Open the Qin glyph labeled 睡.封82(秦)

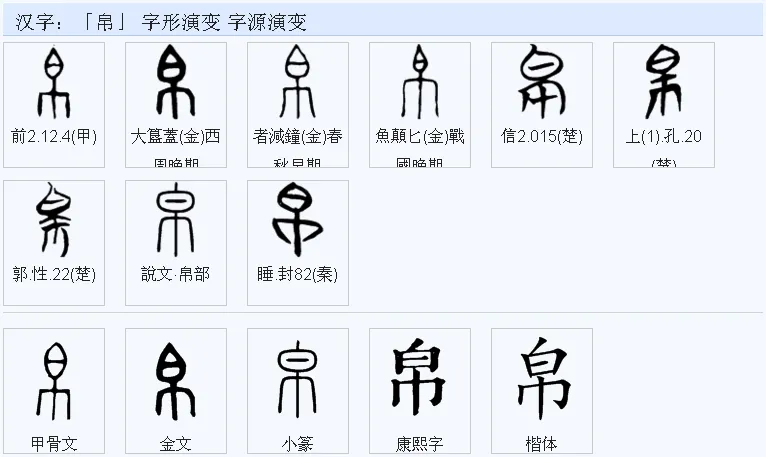(x=298, y=220)
